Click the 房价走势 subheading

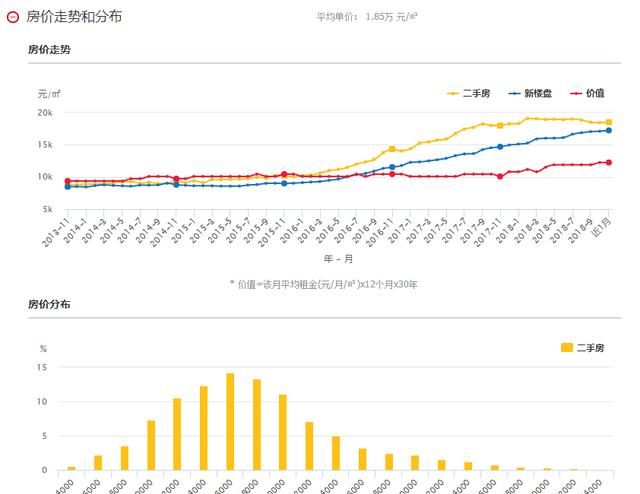point(49,49)
